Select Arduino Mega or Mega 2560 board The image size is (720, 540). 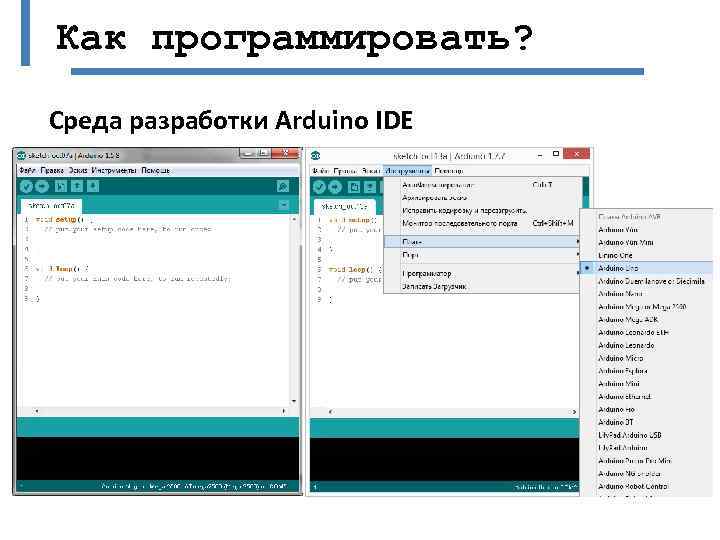tap(647, 307)
